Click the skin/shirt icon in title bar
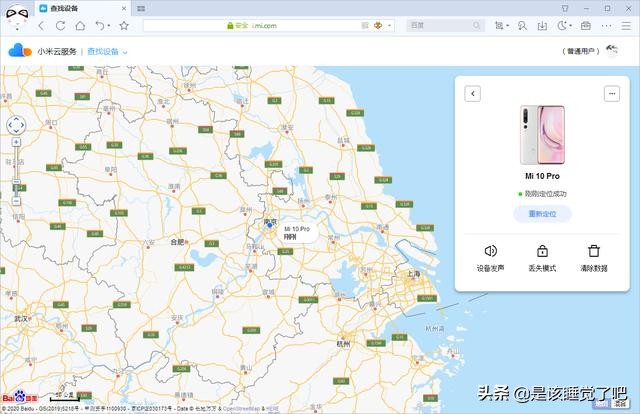 click(x=565, y=8)
